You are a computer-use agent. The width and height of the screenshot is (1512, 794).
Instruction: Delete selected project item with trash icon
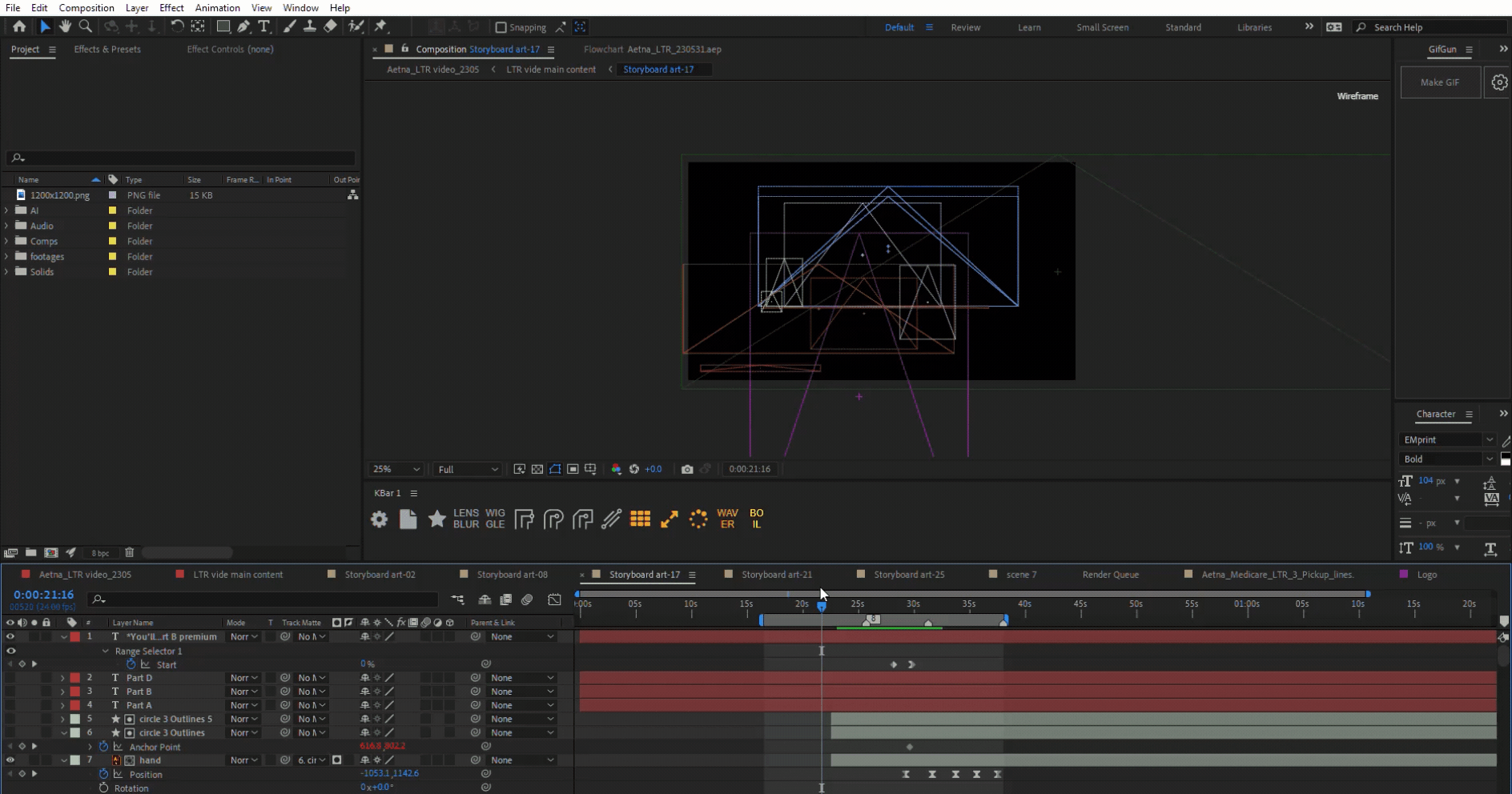coord(129,552)
